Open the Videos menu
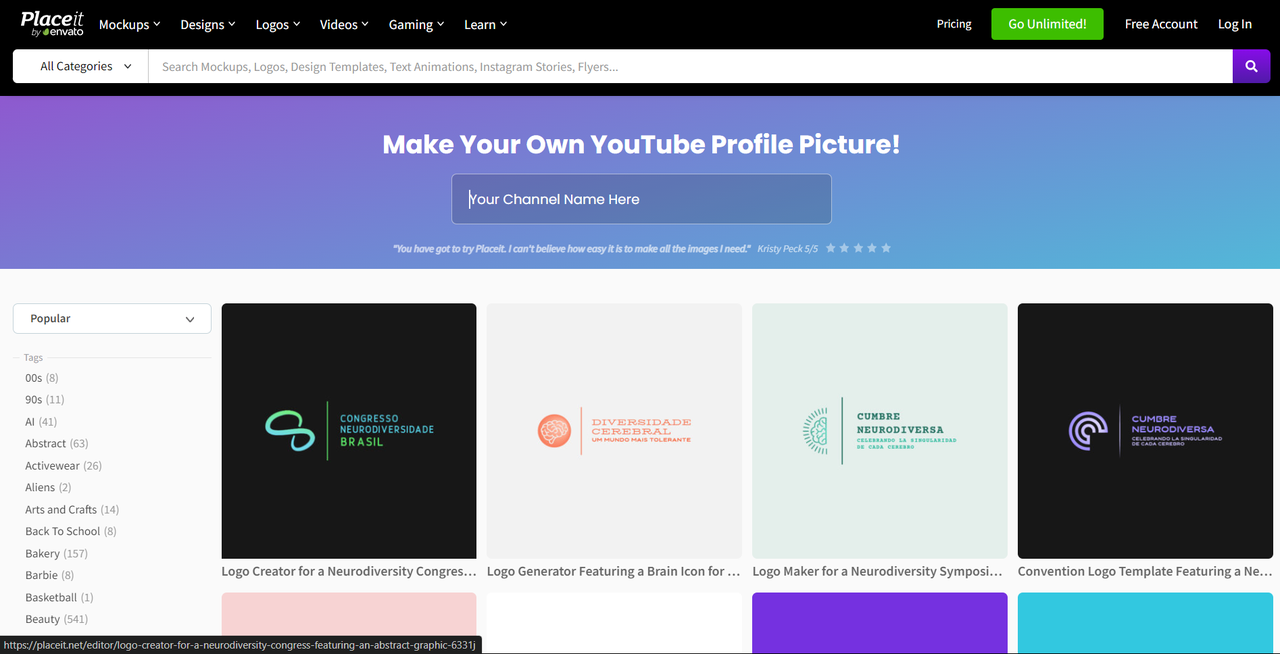The width and height of the screenshot is (1280, 654). 344,24
